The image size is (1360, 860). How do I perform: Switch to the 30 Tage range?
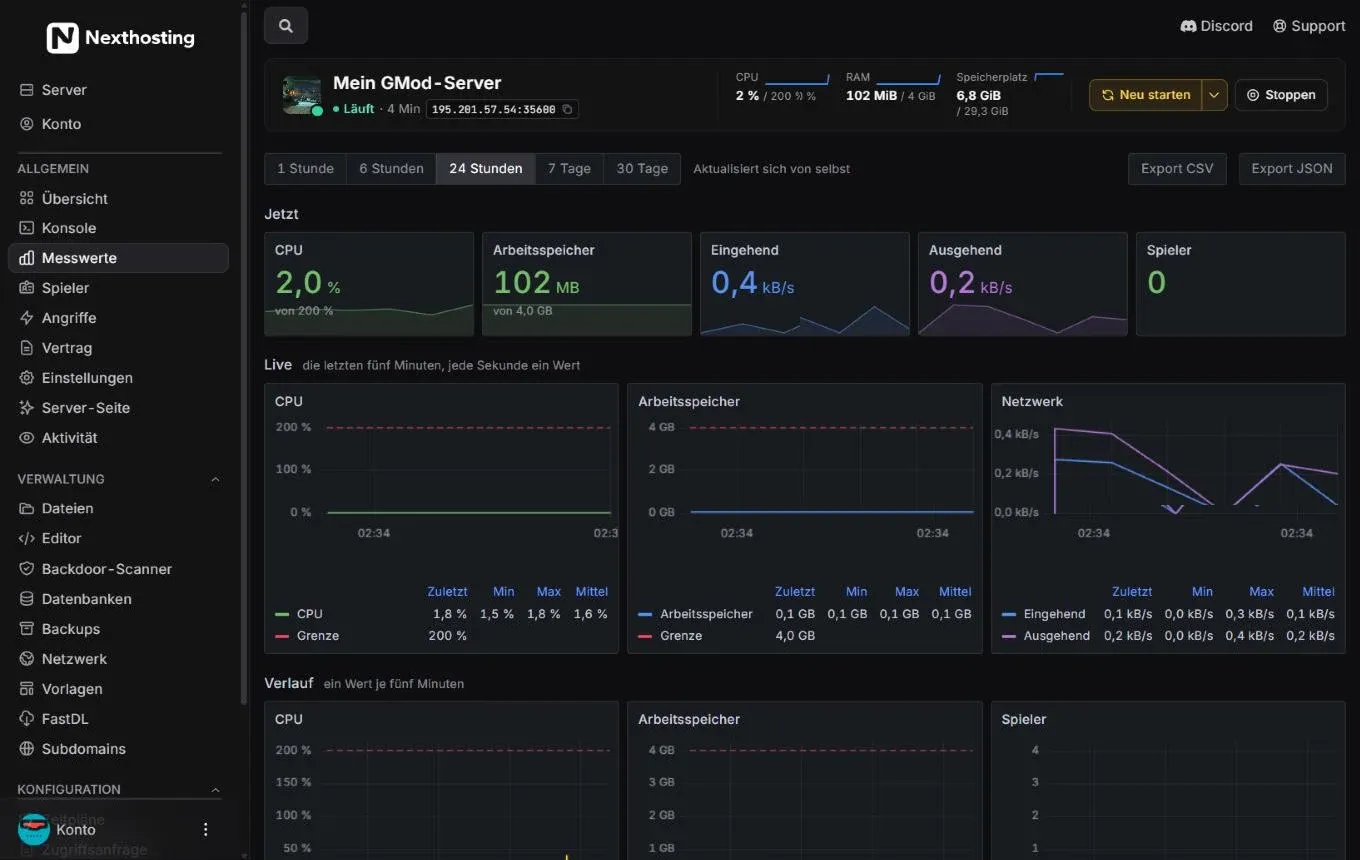(642, 169)
